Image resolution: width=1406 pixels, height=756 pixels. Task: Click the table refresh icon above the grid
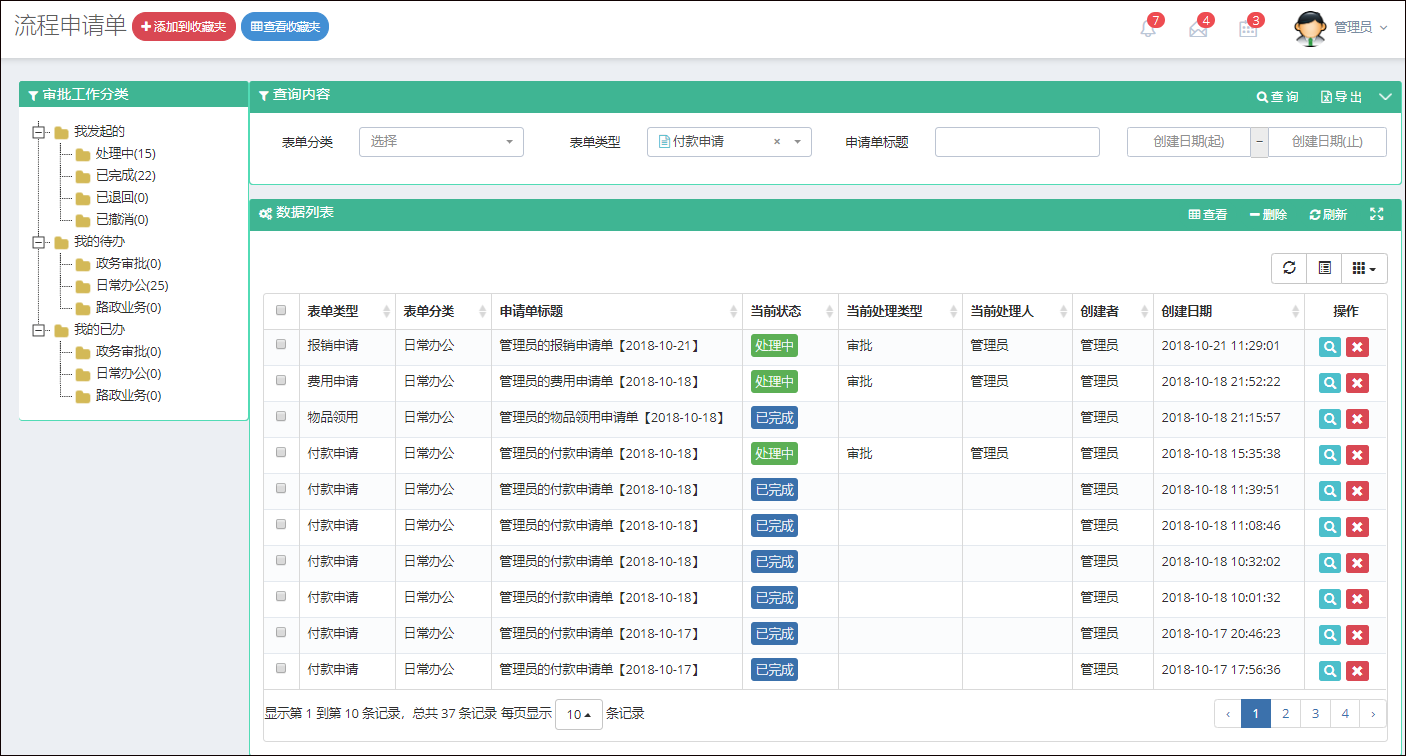click(x=1289, y=268)
